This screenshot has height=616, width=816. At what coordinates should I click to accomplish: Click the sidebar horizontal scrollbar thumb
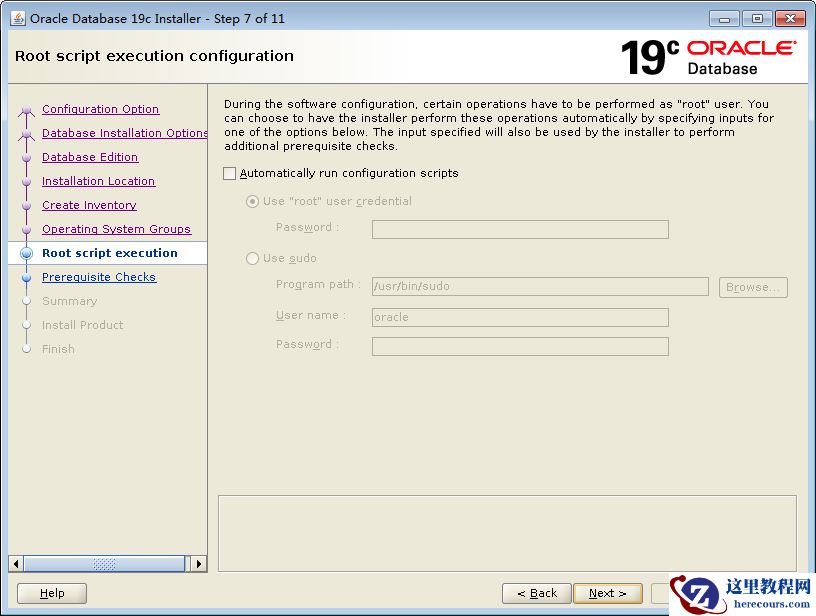[104, 563]
